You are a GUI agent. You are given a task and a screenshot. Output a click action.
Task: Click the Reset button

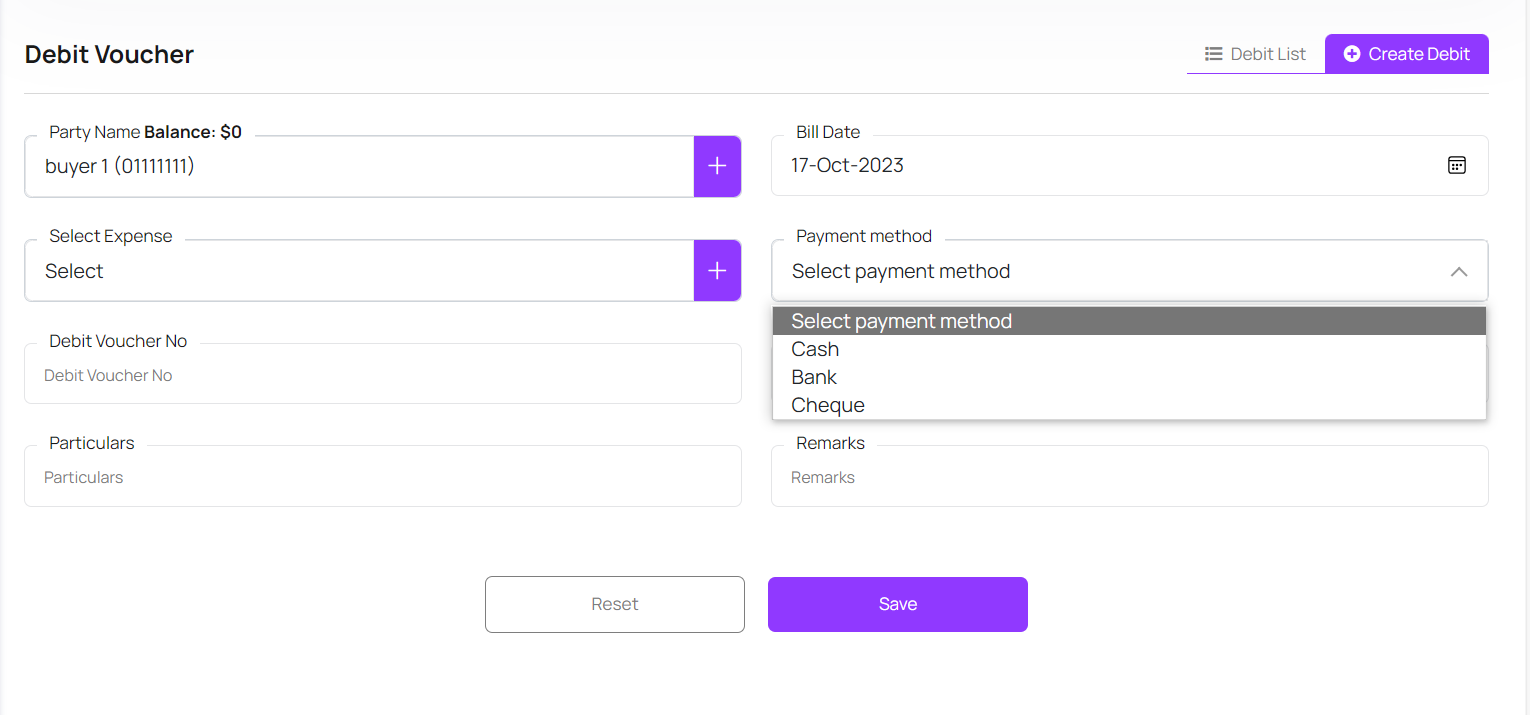point(614,604)
